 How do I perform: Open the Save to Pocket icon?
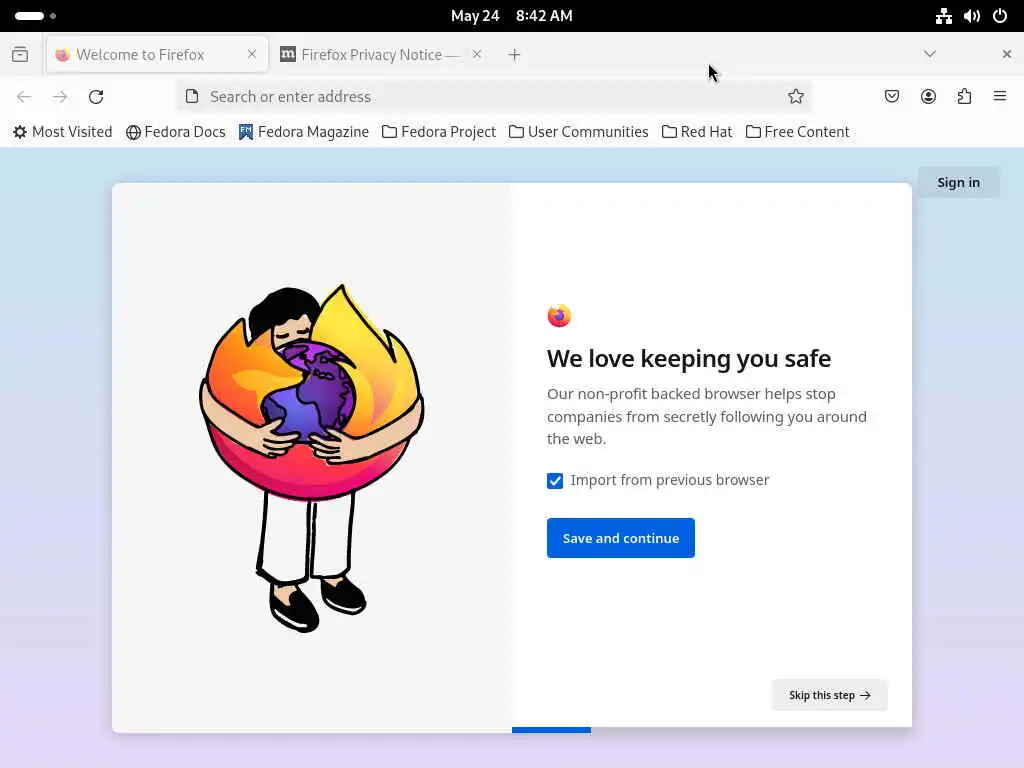[x=891, y=97]
